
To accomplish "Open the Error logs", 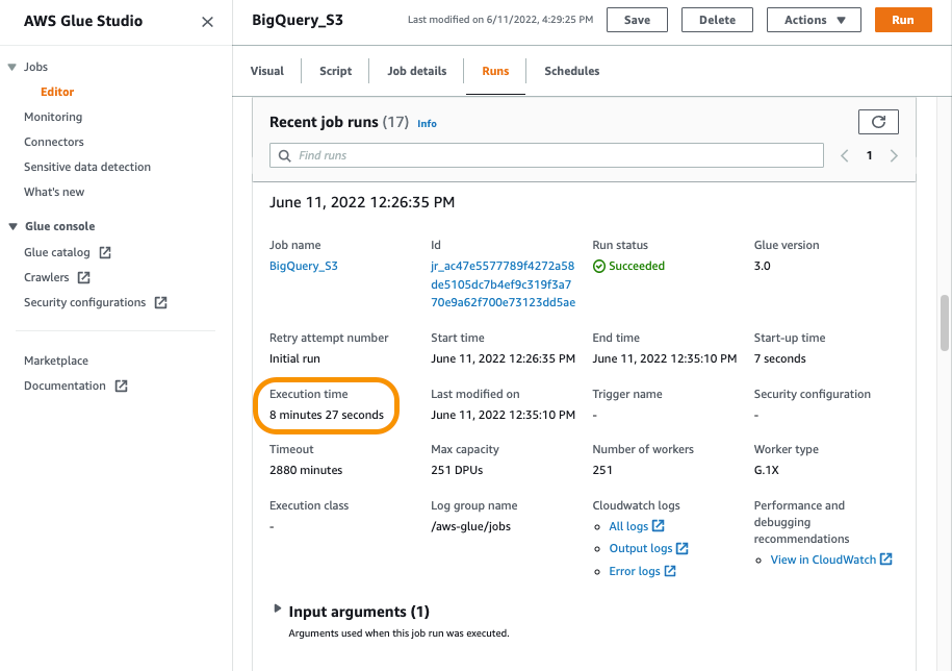I will [x=634, y=571].
